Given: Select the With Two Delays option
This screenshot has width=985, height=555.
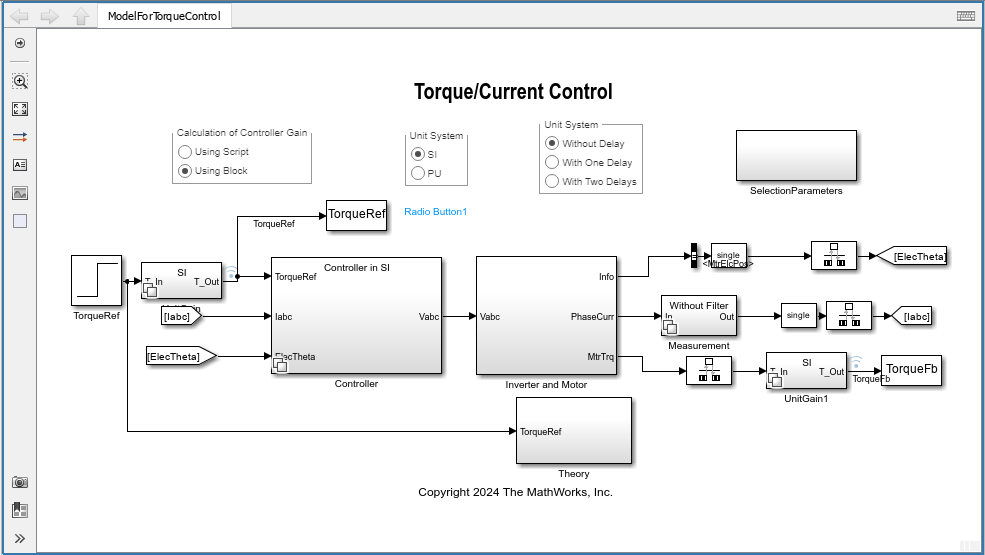Looking at the screenshot, I should (552, 181).
